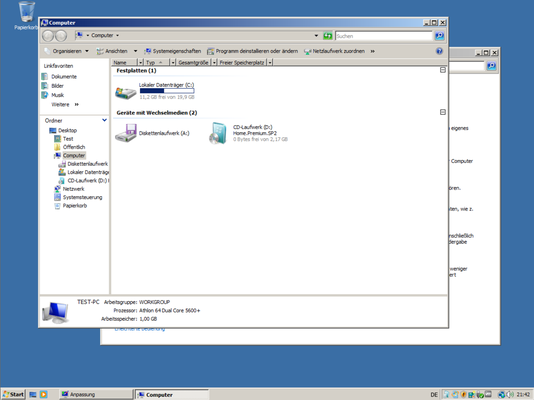Viewport: 534px width, 400px height.
Task: Open the Organisieren menu
Action: tap(66, 51)
